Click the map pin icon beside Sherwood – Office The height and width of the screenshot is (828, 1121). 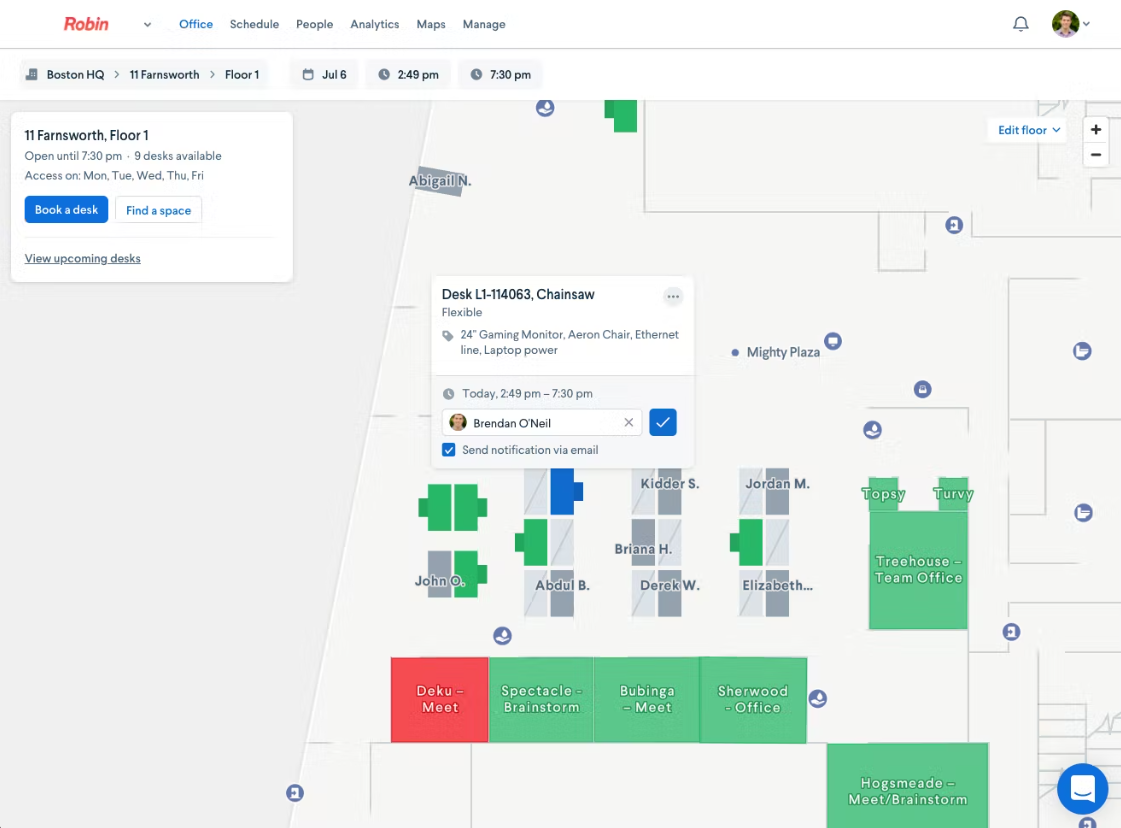pyautogui.click(x=818, y=699)
